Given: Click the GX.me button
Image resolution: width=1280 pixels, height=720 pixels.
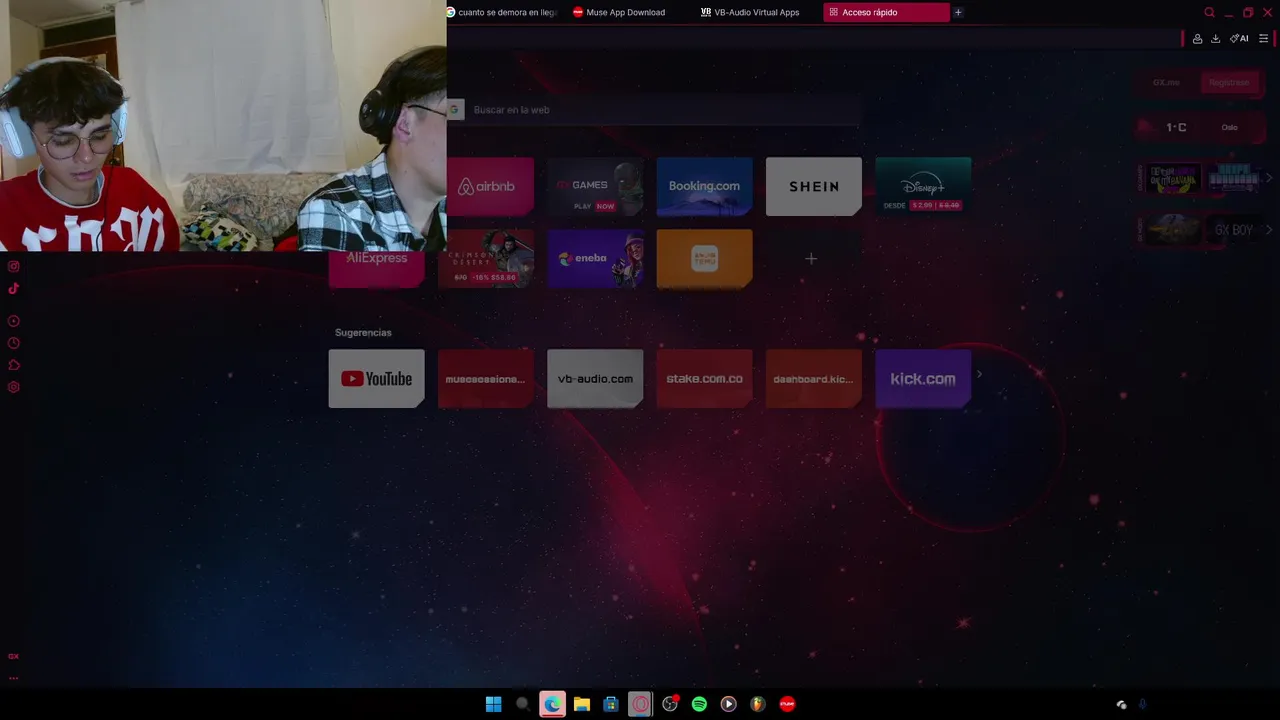Looking at the screenshot, I should coord(1166,83).
